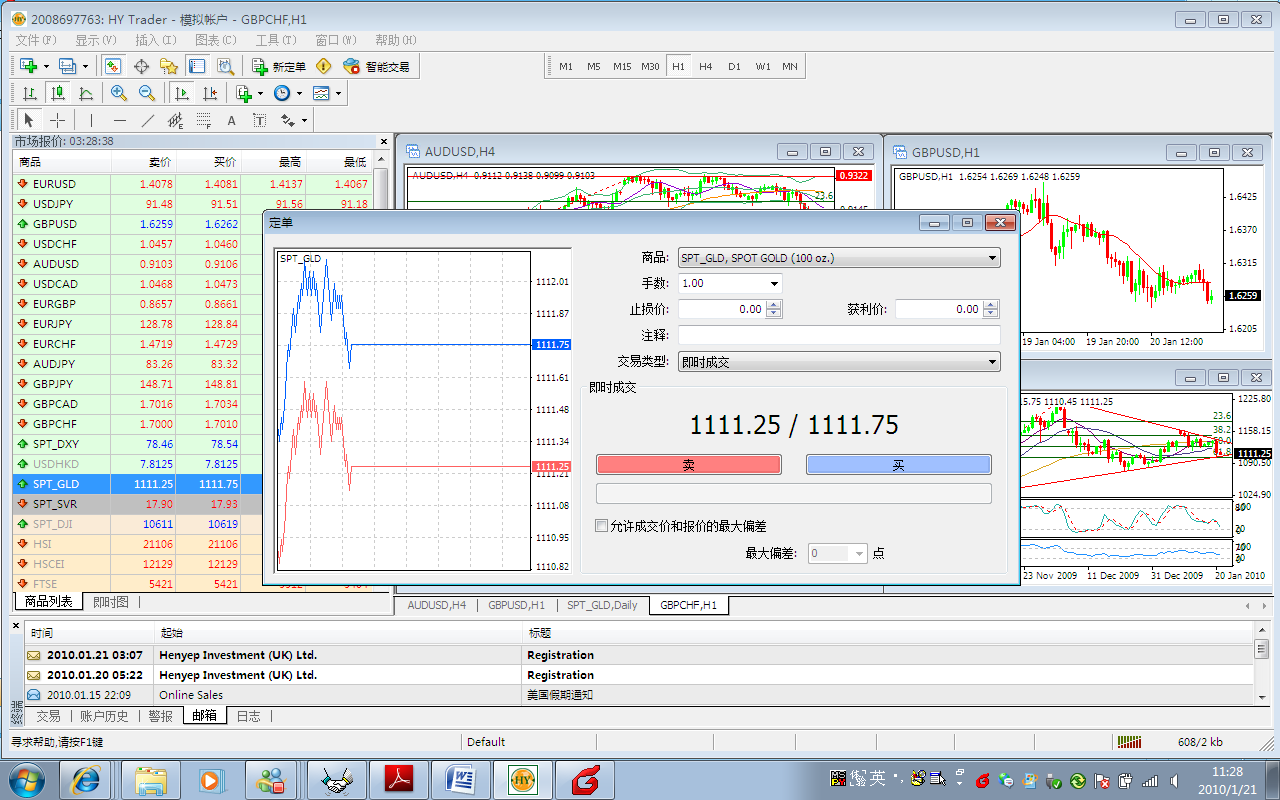The width and height of the screenshot is (1280, 800).
Task: Expand the templates dropdown arrow
Action: point(338,93)
